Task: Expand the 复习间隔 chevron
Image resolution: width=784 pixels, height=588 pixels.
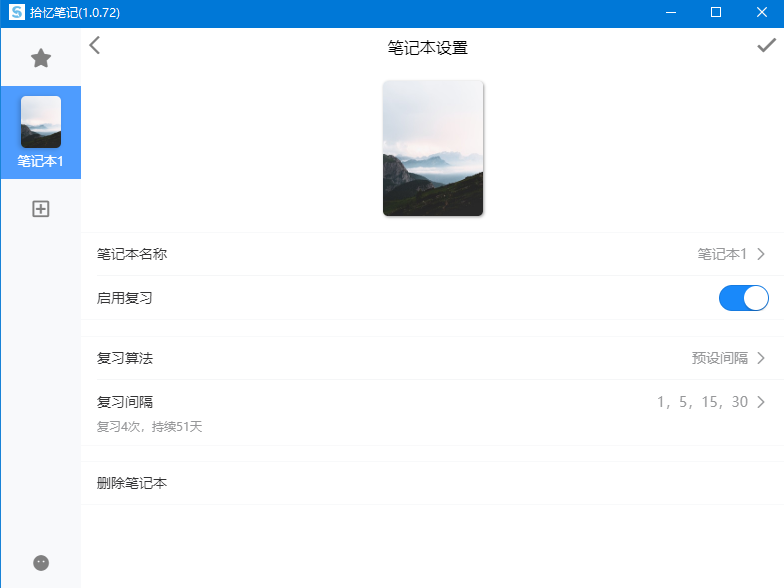Action: [761, 402]
